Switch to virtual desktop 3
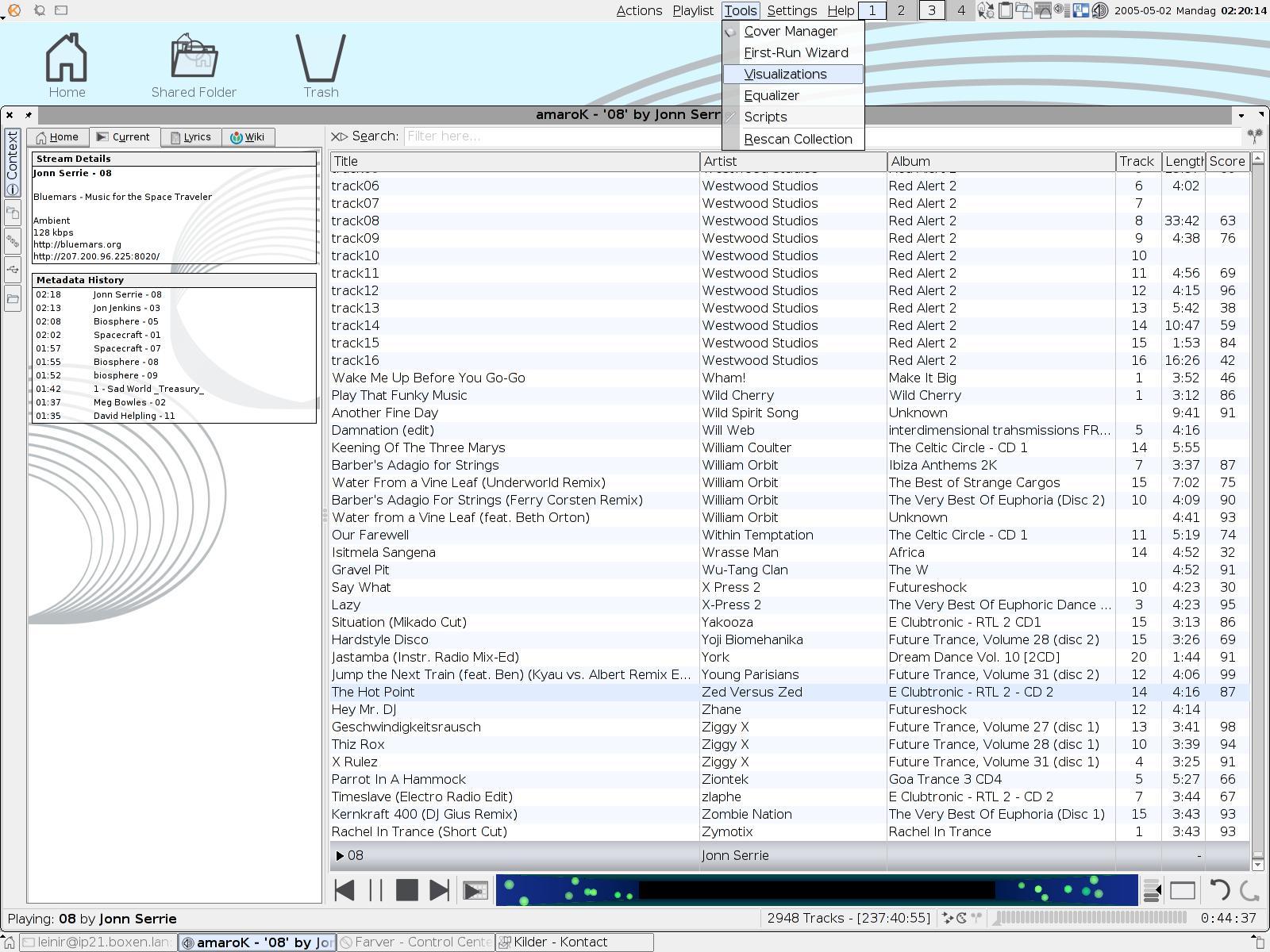The width and height of the screenshot is (1270, 952). 932,10
